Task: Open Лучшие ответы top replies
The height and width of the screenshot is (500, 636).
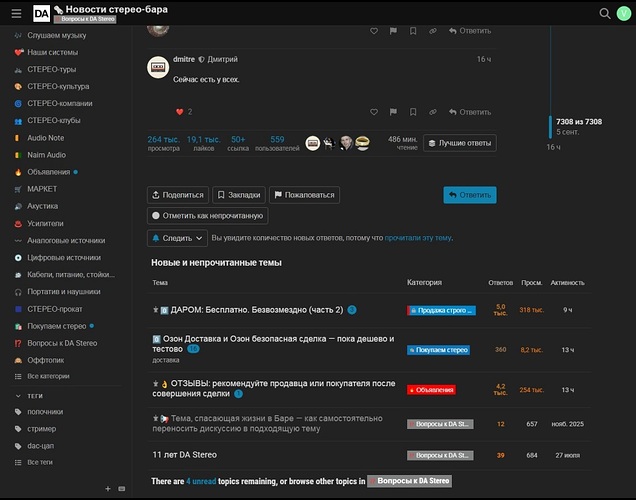Action: coord(460,143)
